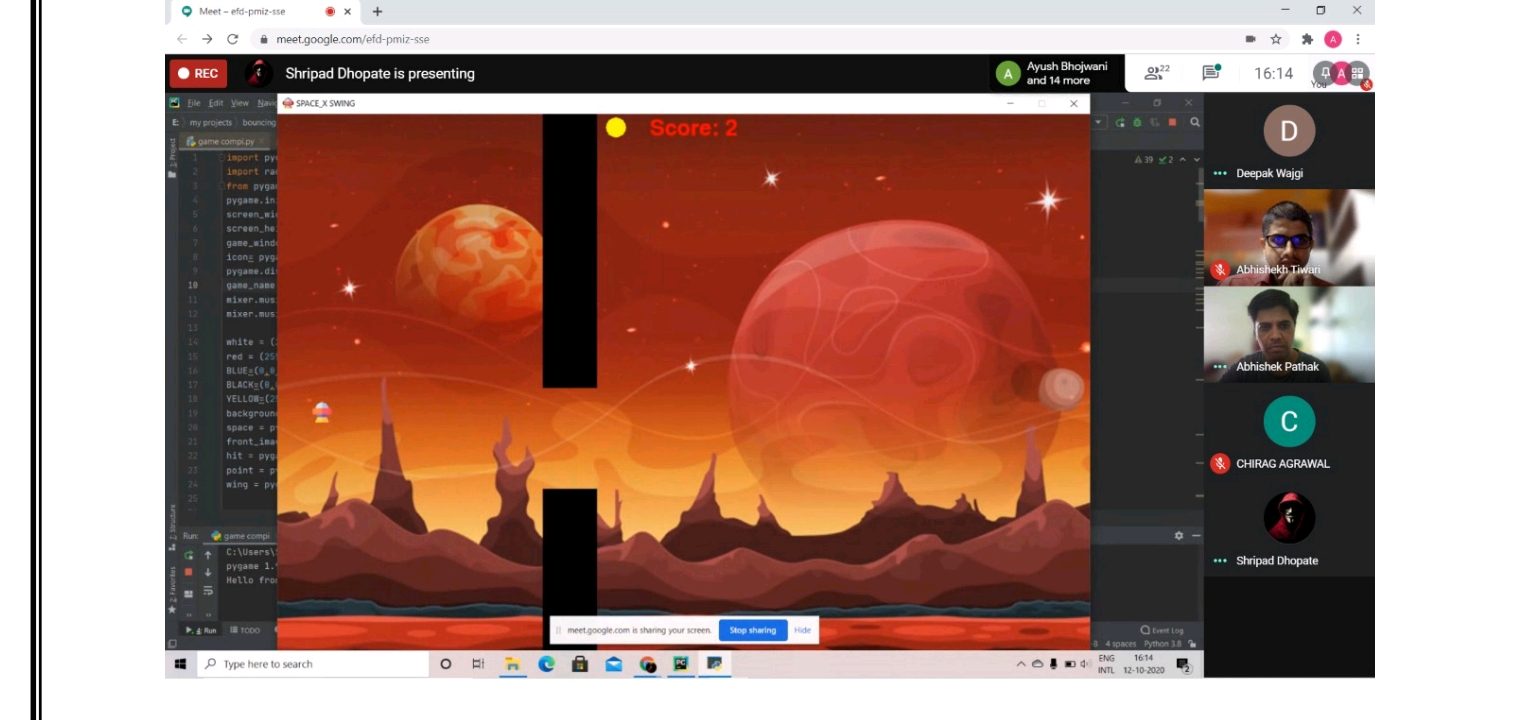This screenshot has width=1520, height=720.
Task: Open Microsoft Edge from taskbar
Action: click(x=546, y=664)
